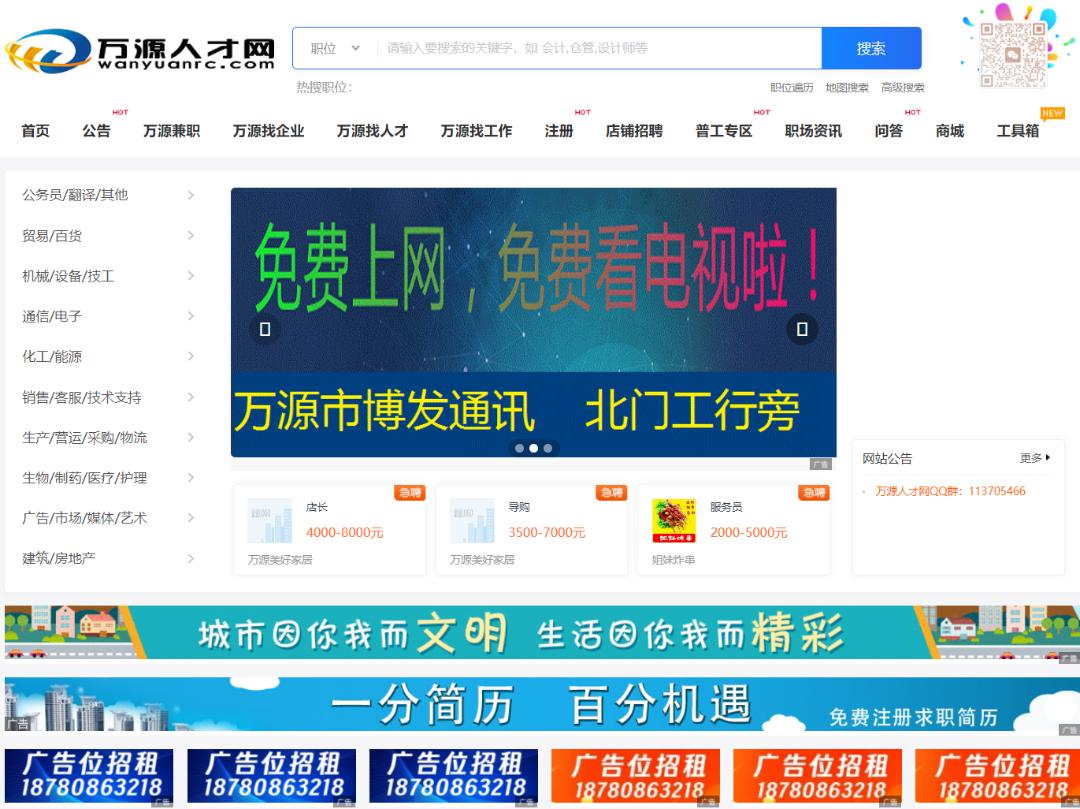The image size is (1080, 809).
Task: Open the 服务员 job company logo
Action: click(674, 521)
